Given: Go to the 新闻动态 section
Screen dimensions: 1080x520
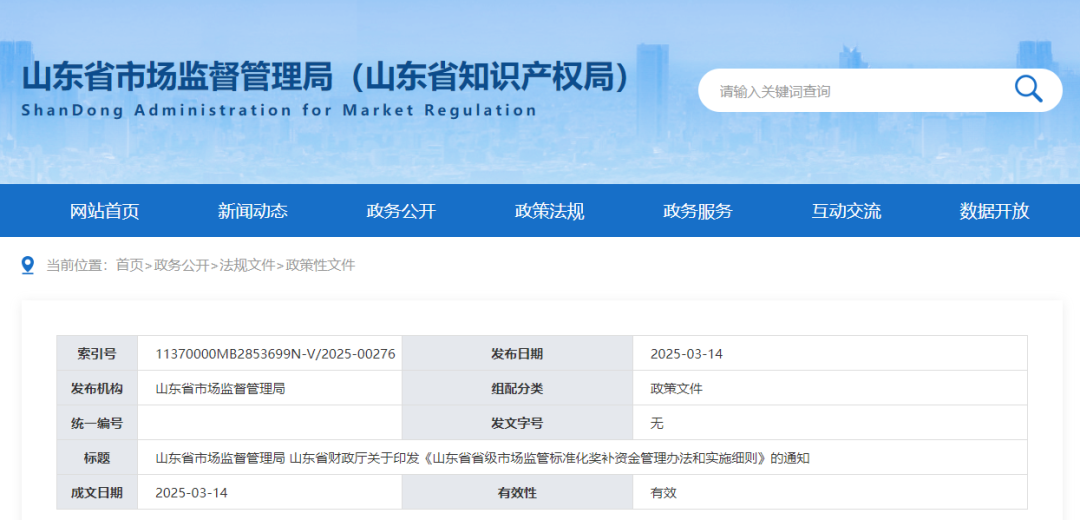Looking at the screenshot, I should (x=252, y=211).
